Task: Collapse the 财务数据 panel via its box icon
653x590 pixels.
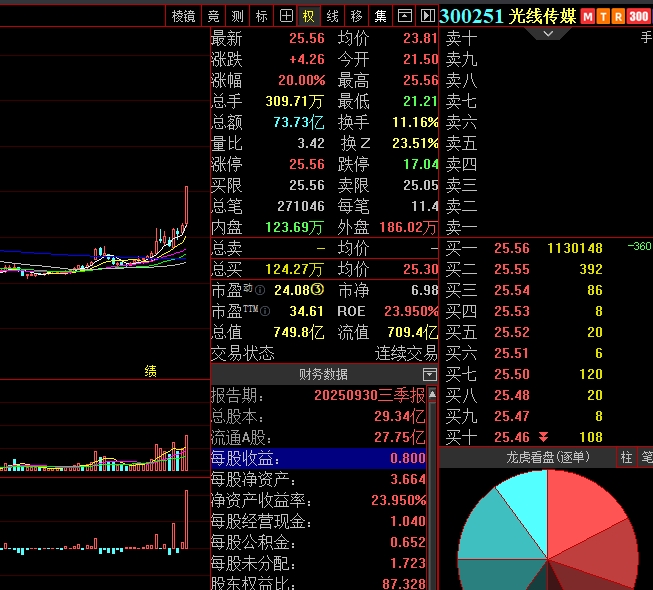Action: 430,374
